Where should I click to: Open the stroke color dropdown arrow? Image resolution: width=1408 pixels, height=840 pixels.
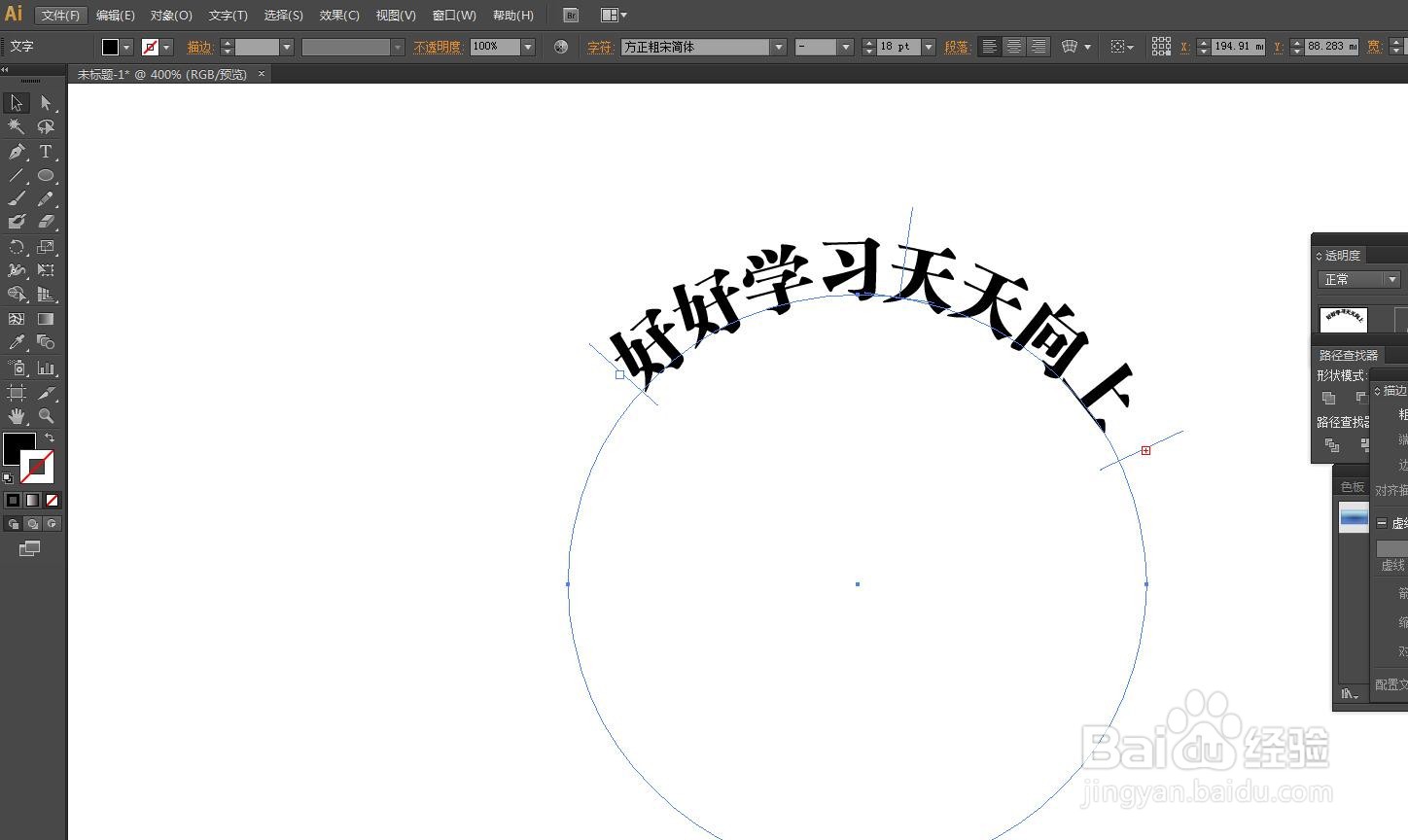tap(166, 47)
